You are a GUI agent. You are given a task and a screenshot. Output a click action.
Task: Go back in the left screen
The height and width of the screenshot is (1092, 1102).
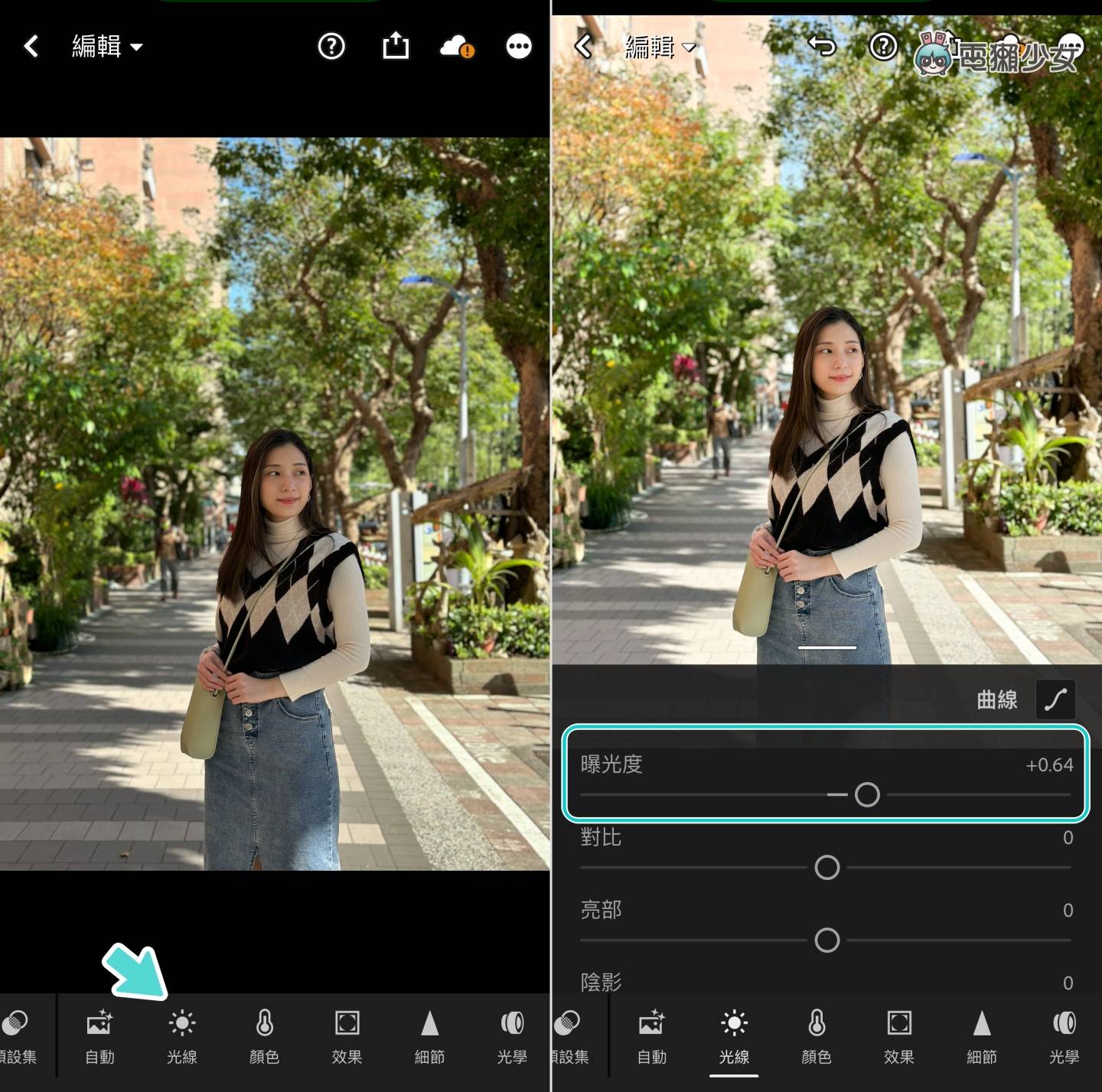tap(31, 47)
